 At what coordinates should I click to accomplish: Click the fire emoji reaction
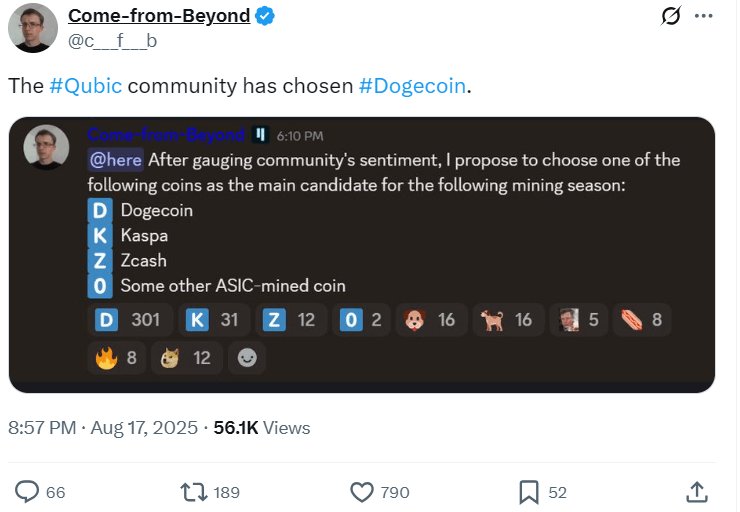pos(117,358)
